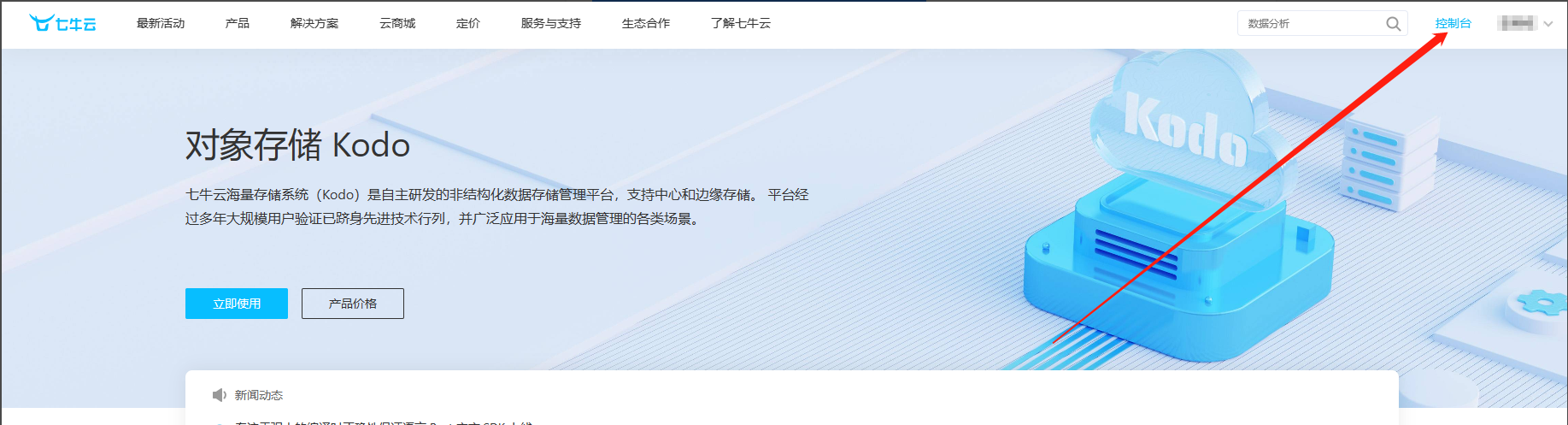Open the 生态合作 menu
The width and height of the screenshot is (1568, 425).
[646, 23]
